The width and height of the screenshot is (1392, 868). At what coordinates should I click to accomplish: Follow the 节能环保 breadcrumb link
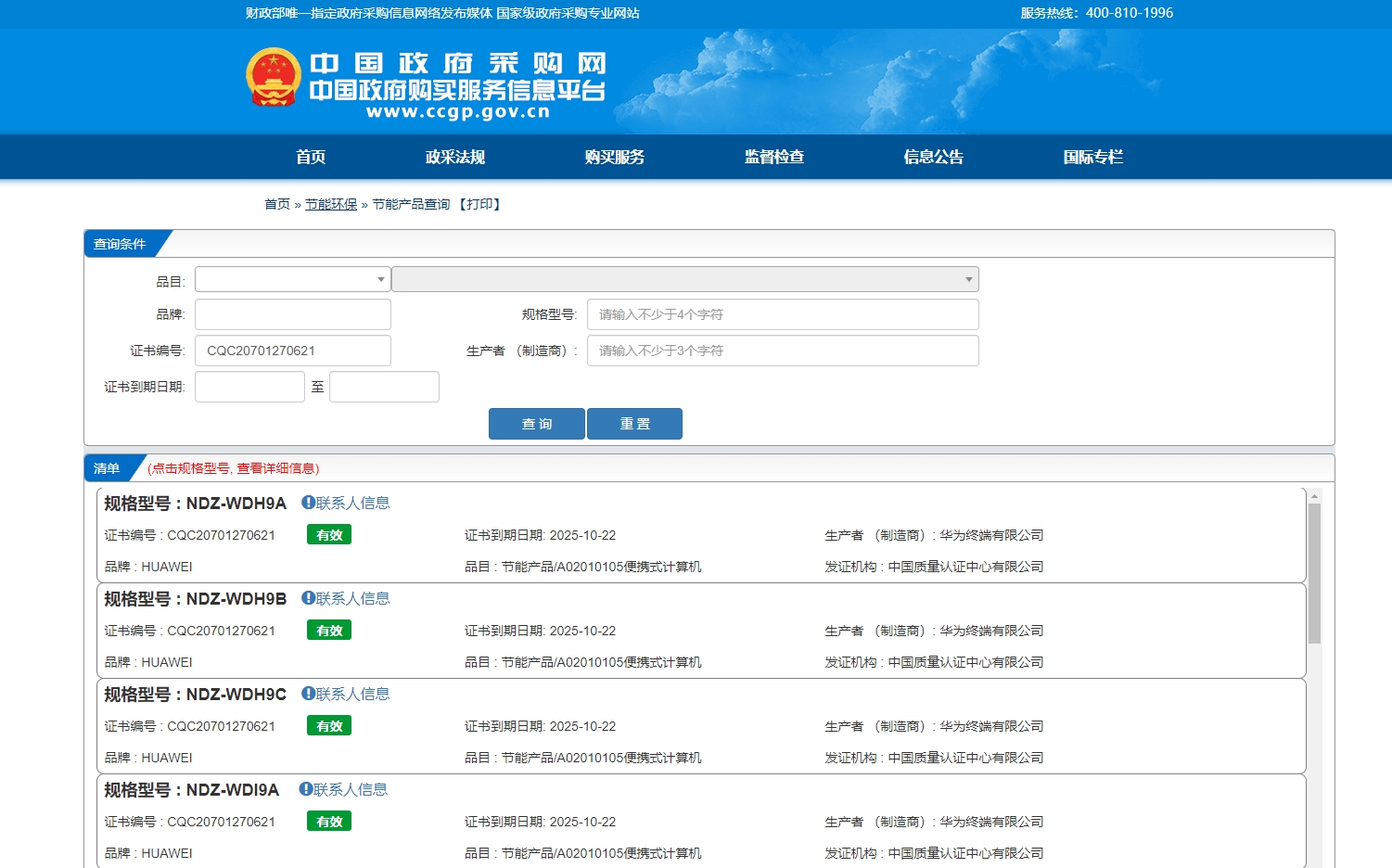(331, 204)
